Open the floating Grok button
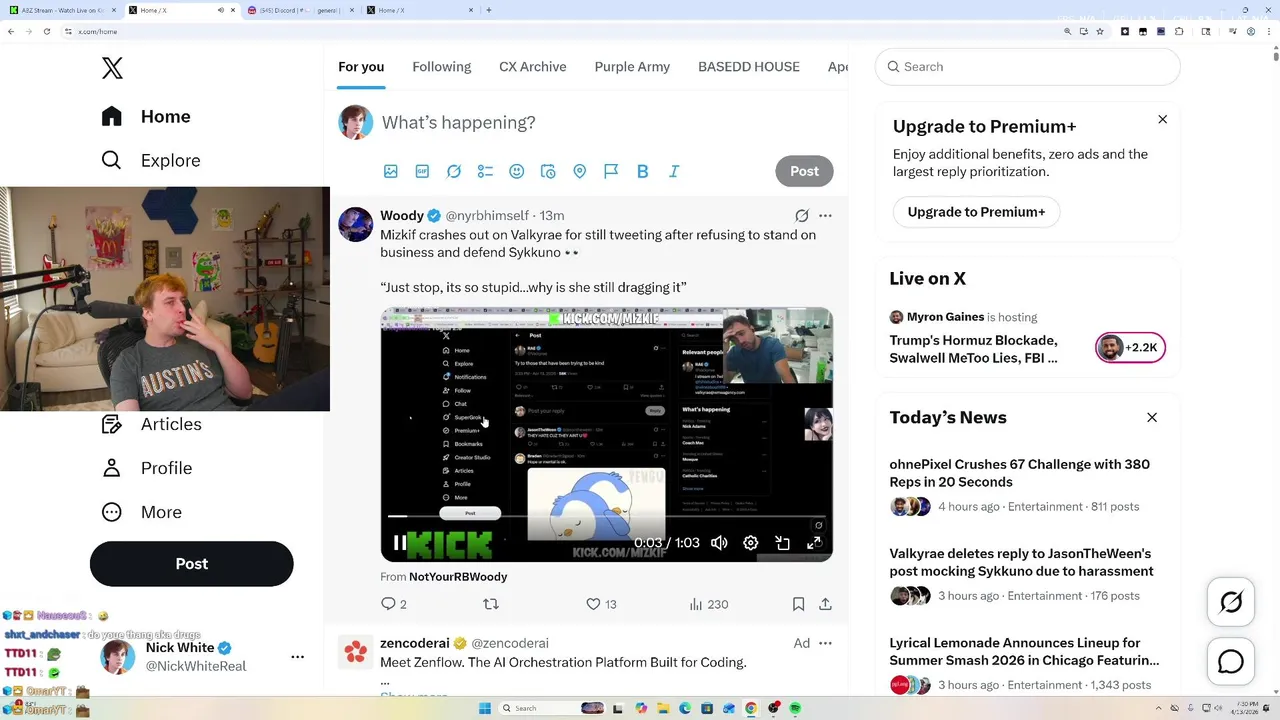 (1231, 602)
